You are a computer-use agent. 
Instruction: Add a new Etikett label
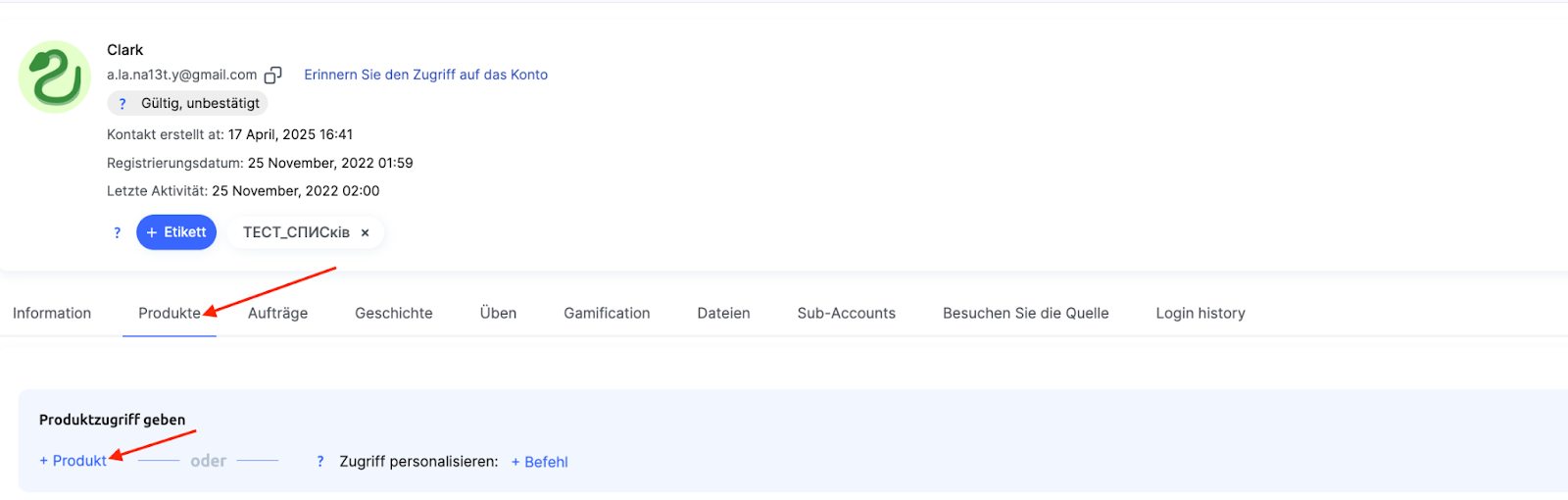(x=176, y=232)
